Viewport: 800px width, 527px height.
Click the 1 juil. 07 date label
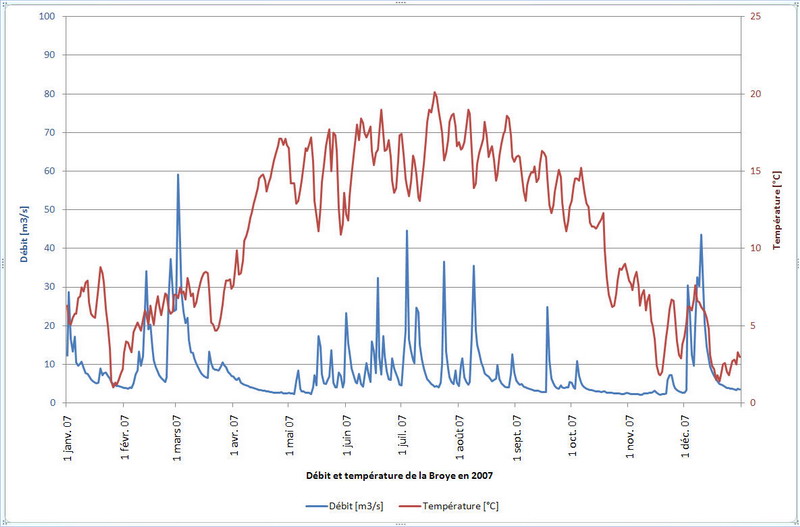pos(403,433)
